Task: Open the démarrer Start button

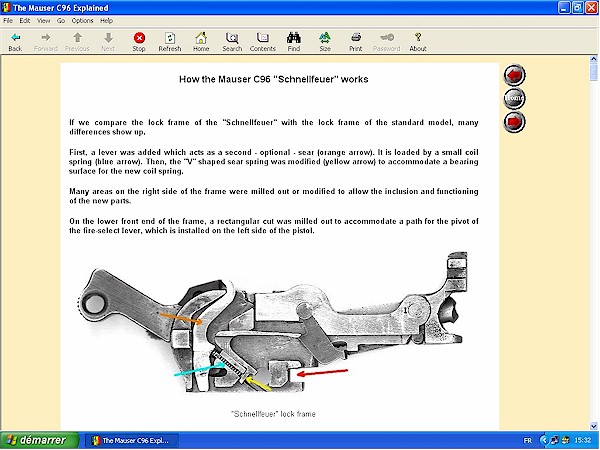Action: (x=39, y=440)
